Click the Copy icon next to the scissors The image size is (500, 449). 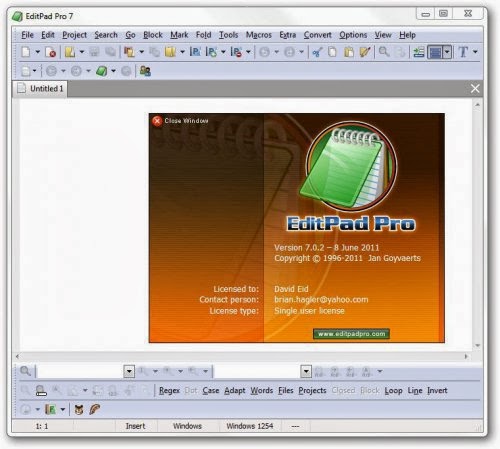(332, 52)
